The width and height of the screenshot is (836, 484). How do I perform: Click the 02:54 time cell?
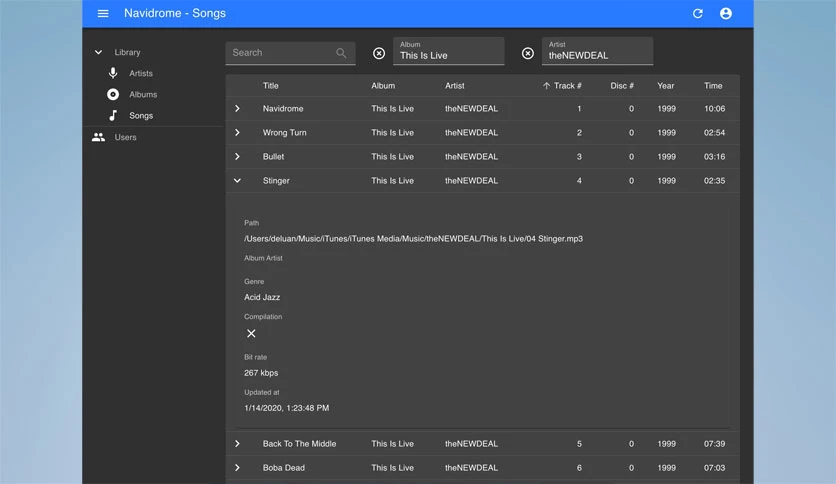(714, 133)
